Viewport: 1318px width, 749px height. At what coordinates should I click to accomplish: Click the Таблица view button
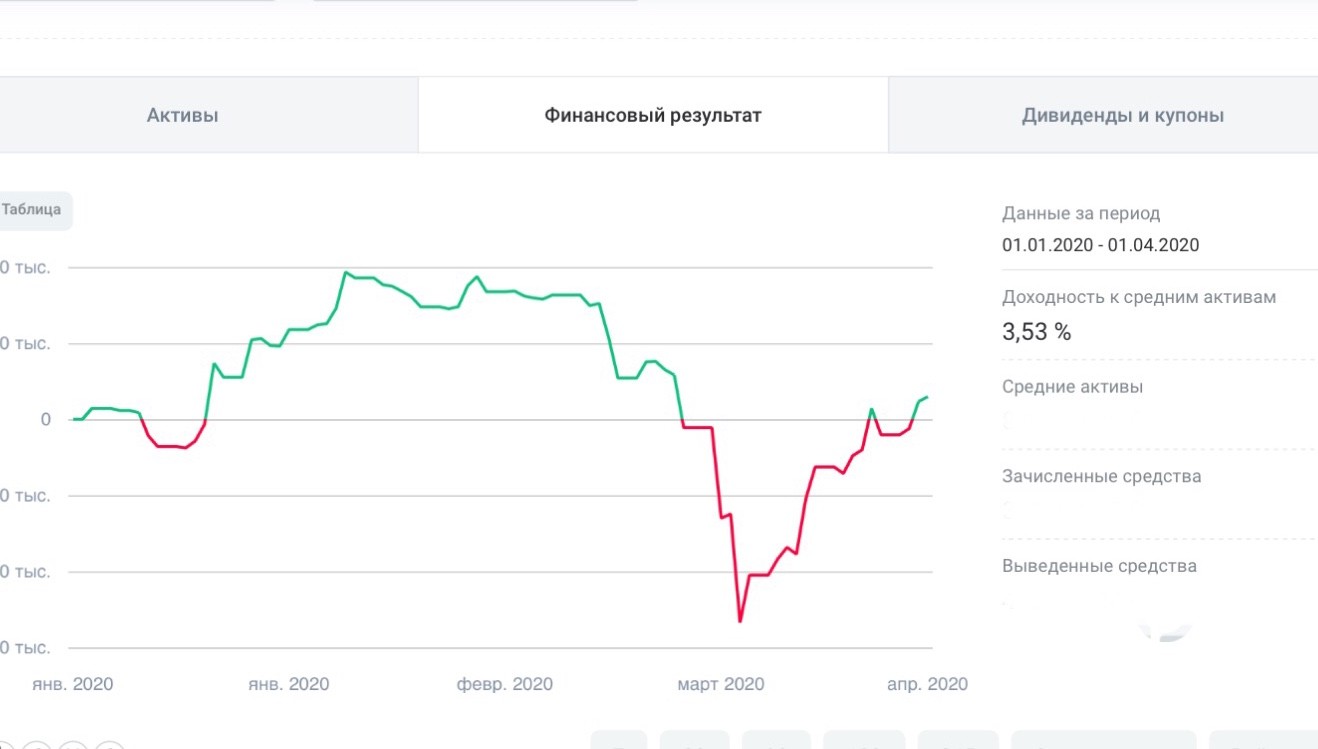[x=32, y=210]
